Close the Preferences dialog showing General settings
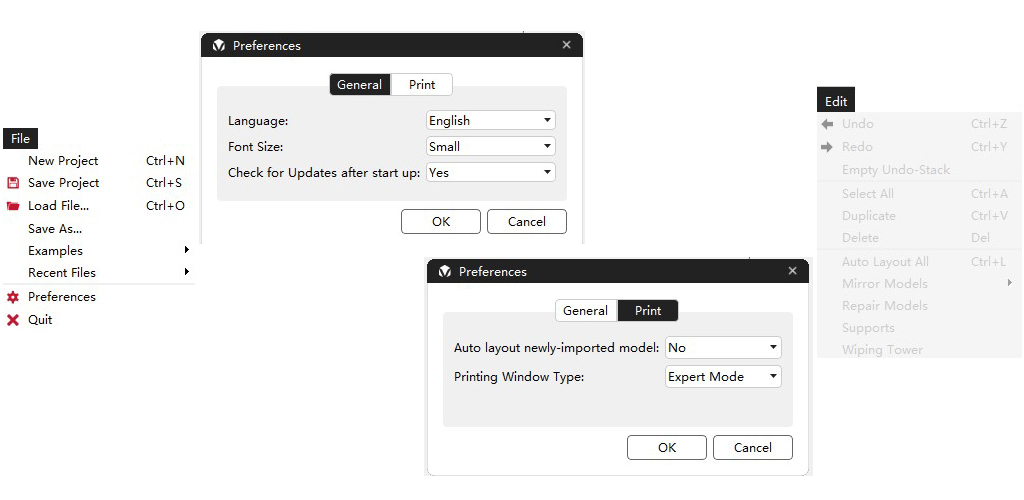This screenshot has height=500, width=1024. click(567, 45)
